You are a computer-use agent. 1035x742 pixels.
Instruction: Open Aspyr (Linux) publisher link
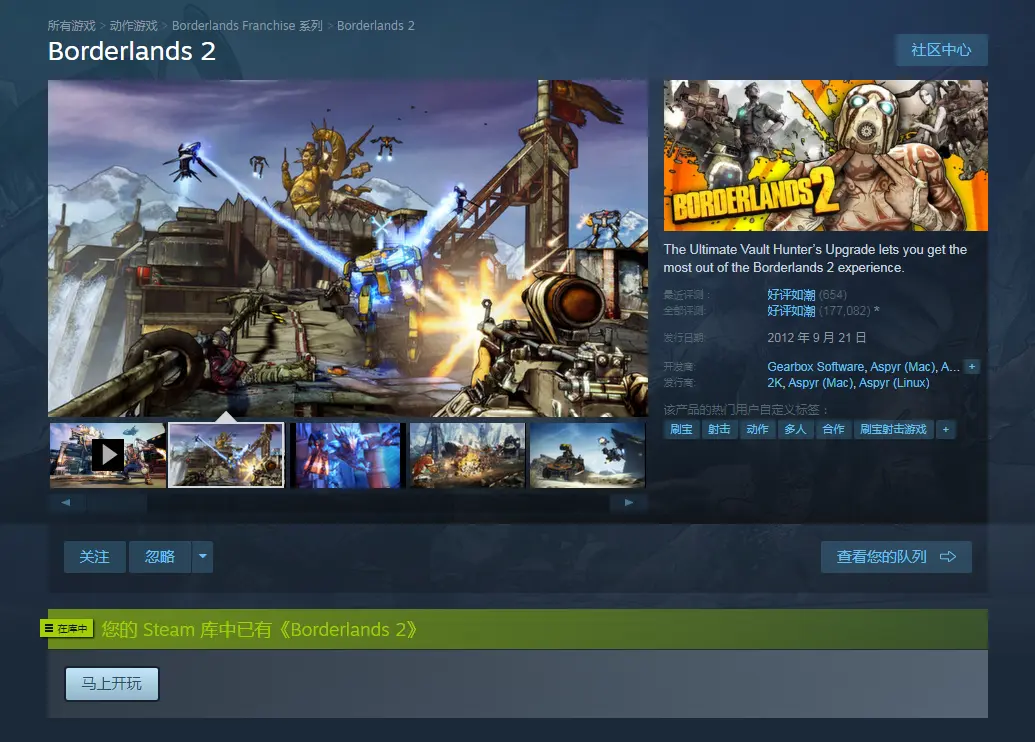(x=894, y=383)
